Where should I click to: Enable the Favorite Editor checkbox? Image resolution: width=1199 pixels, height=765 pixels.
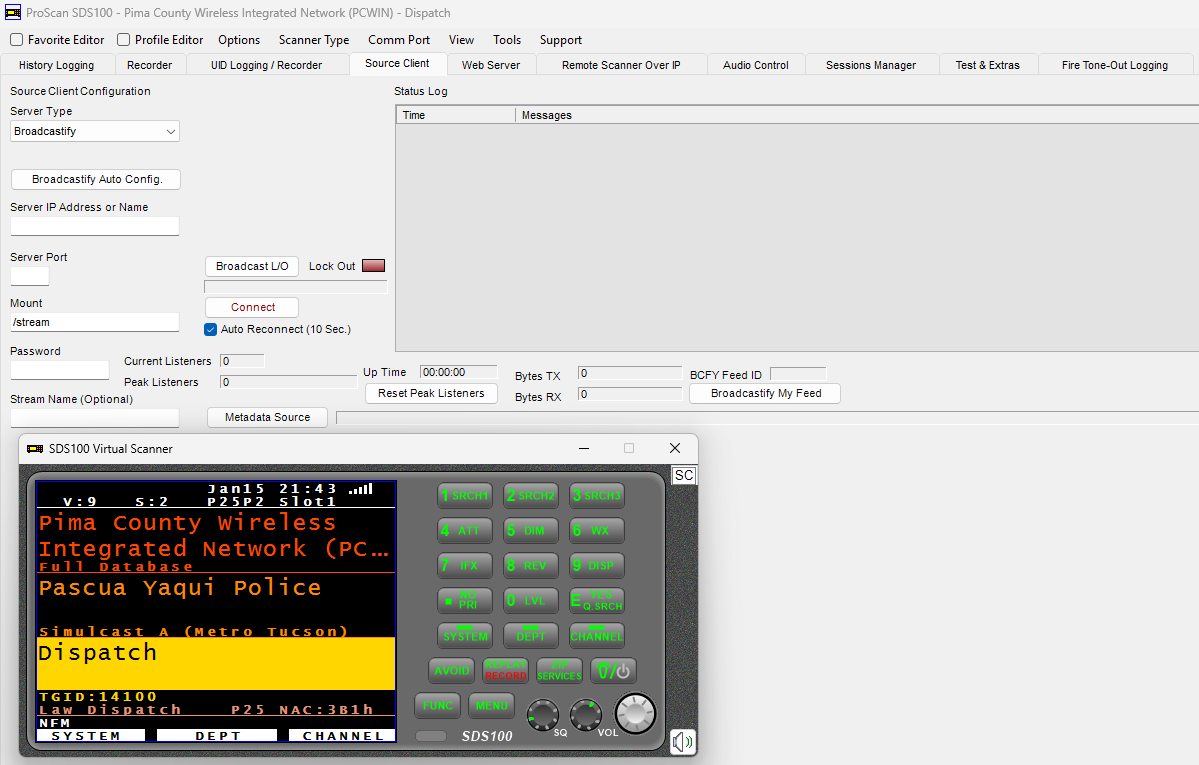(15, 40)
